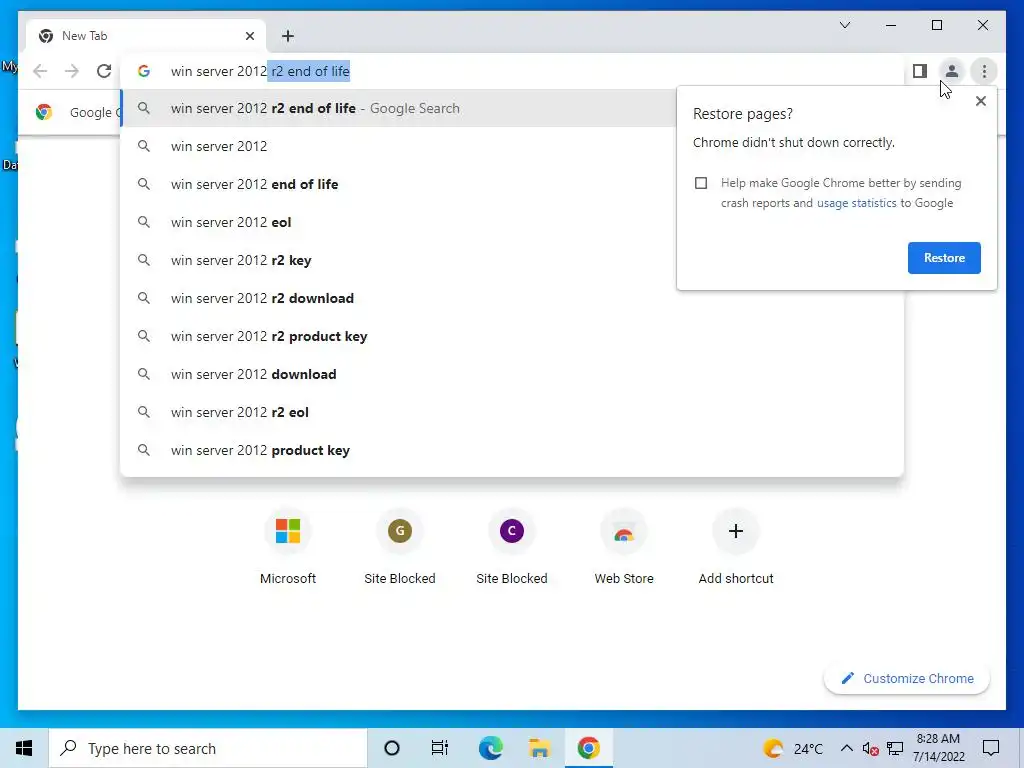Choose suggestion "win server 2012 product key"

pos(512,450)
